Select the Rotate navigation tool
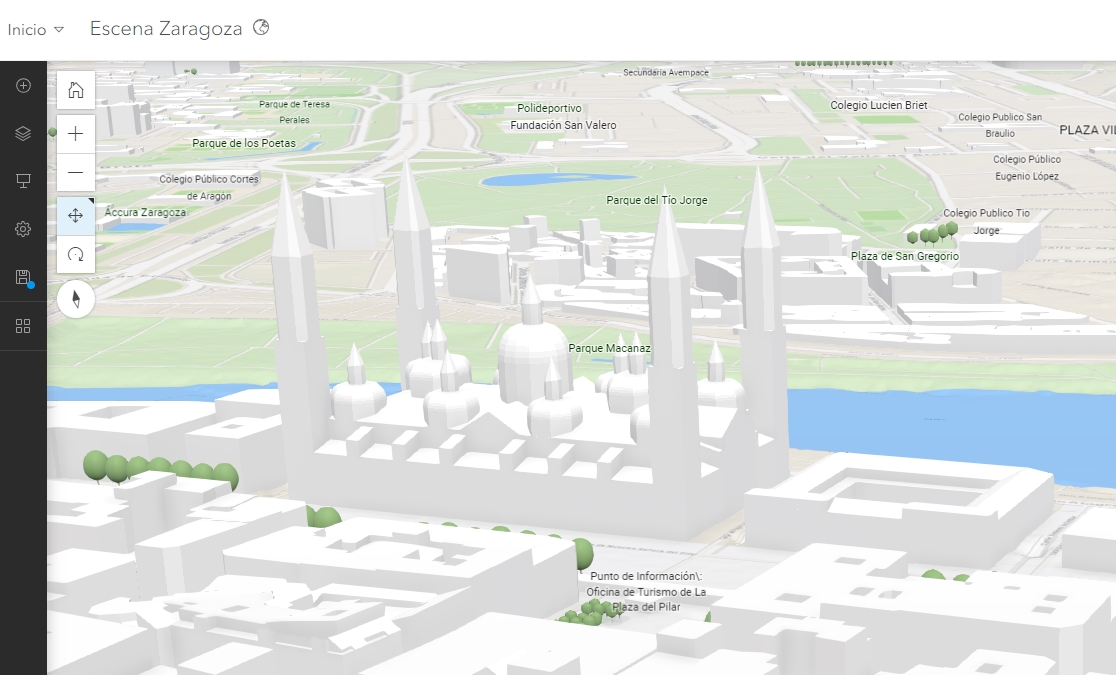Image resolution: width=1116 pixels, height=675 pixels. click(75, 254)
